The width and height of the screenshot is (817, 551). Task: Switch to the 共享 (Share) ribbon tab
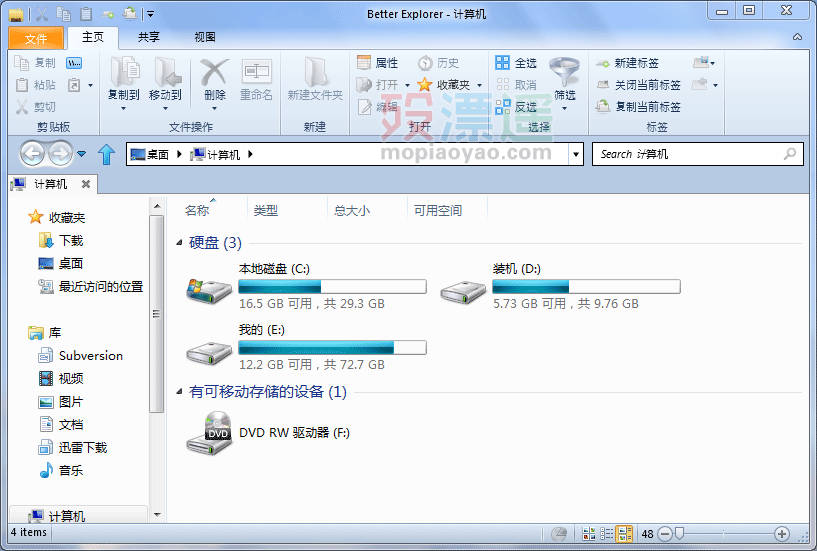coord(148,38)
